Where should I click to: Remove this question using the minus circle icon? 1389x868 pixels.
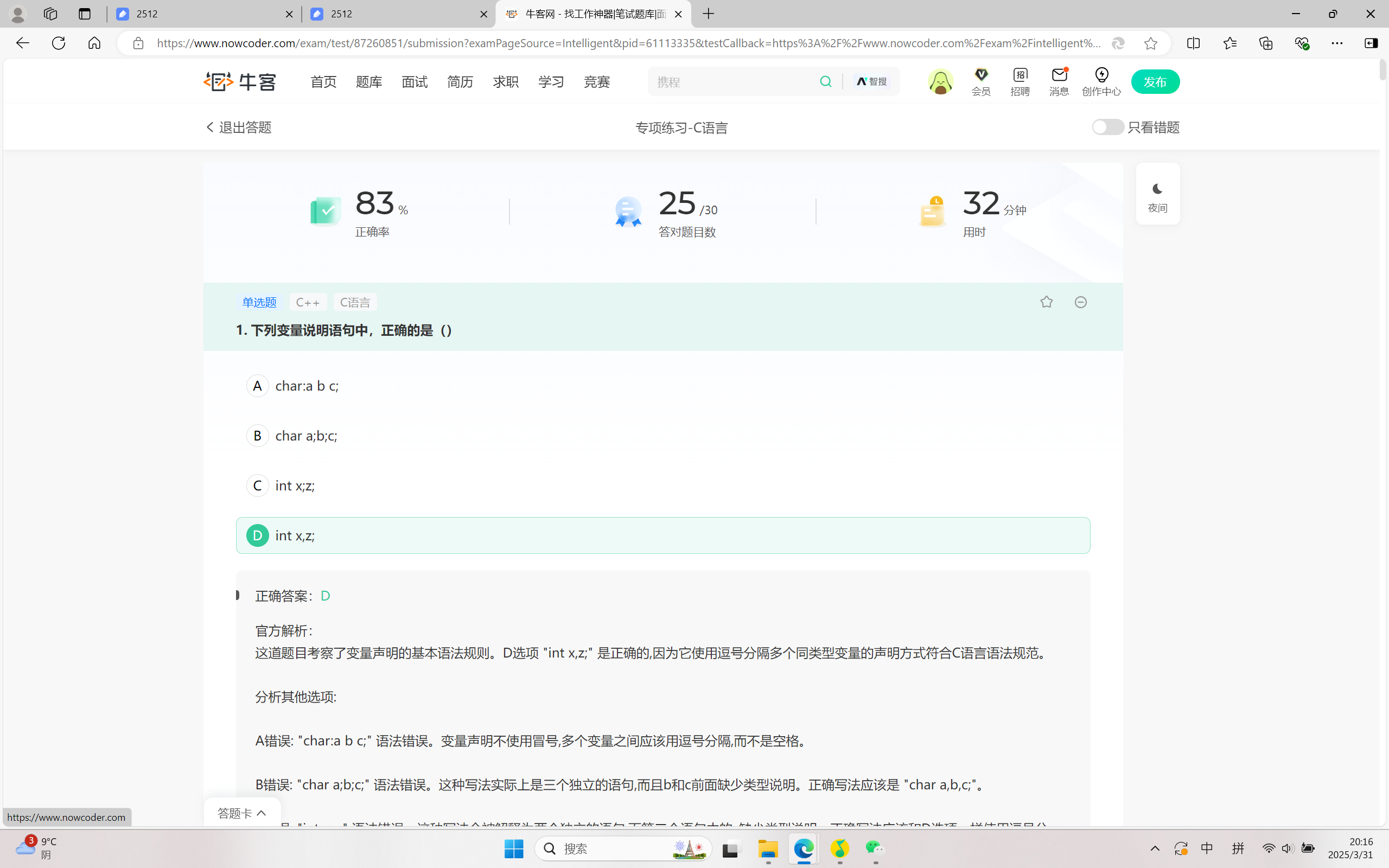coord(1080,302)
